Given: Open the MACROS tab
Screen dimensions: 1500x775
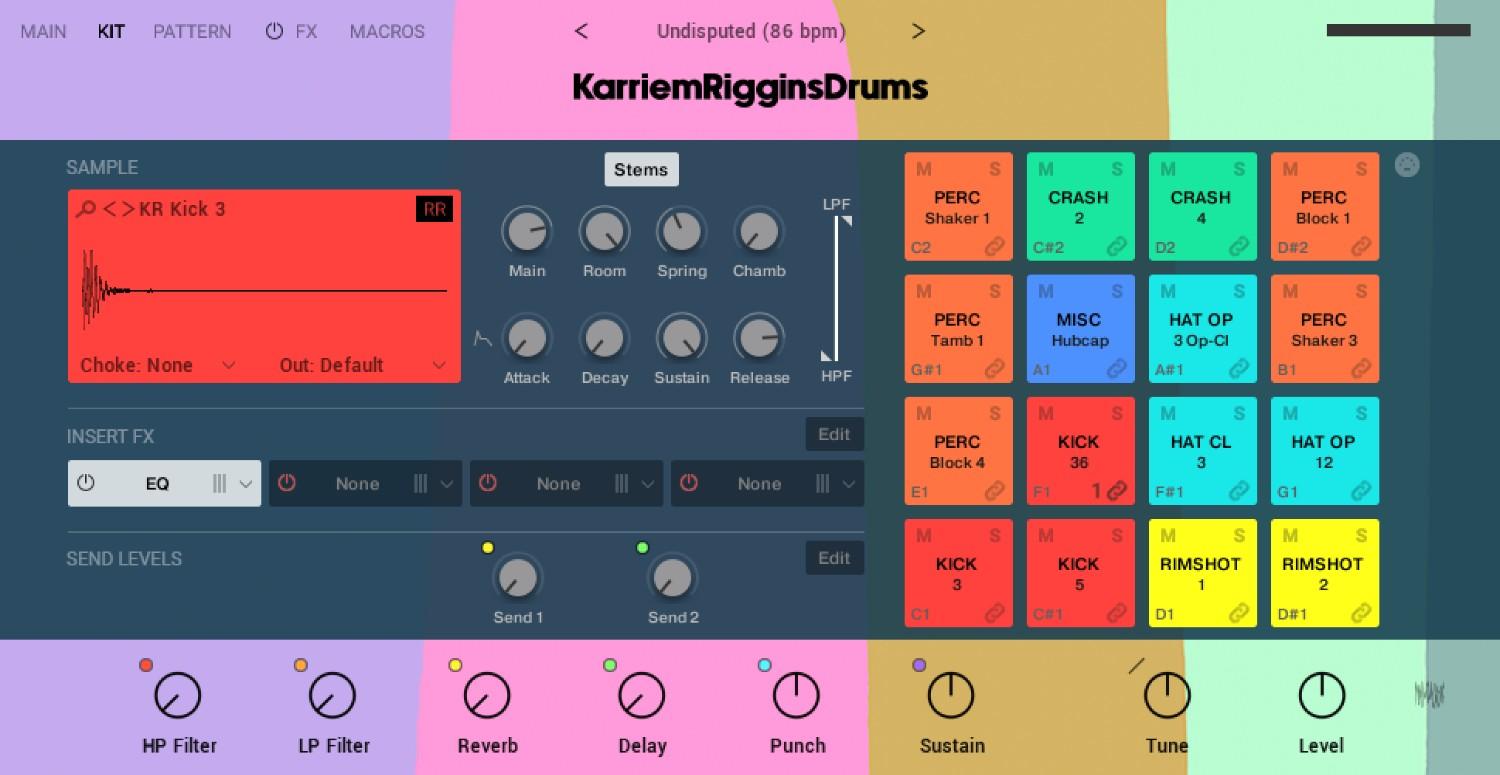Looking at the screenshot, I should [387, 31].
